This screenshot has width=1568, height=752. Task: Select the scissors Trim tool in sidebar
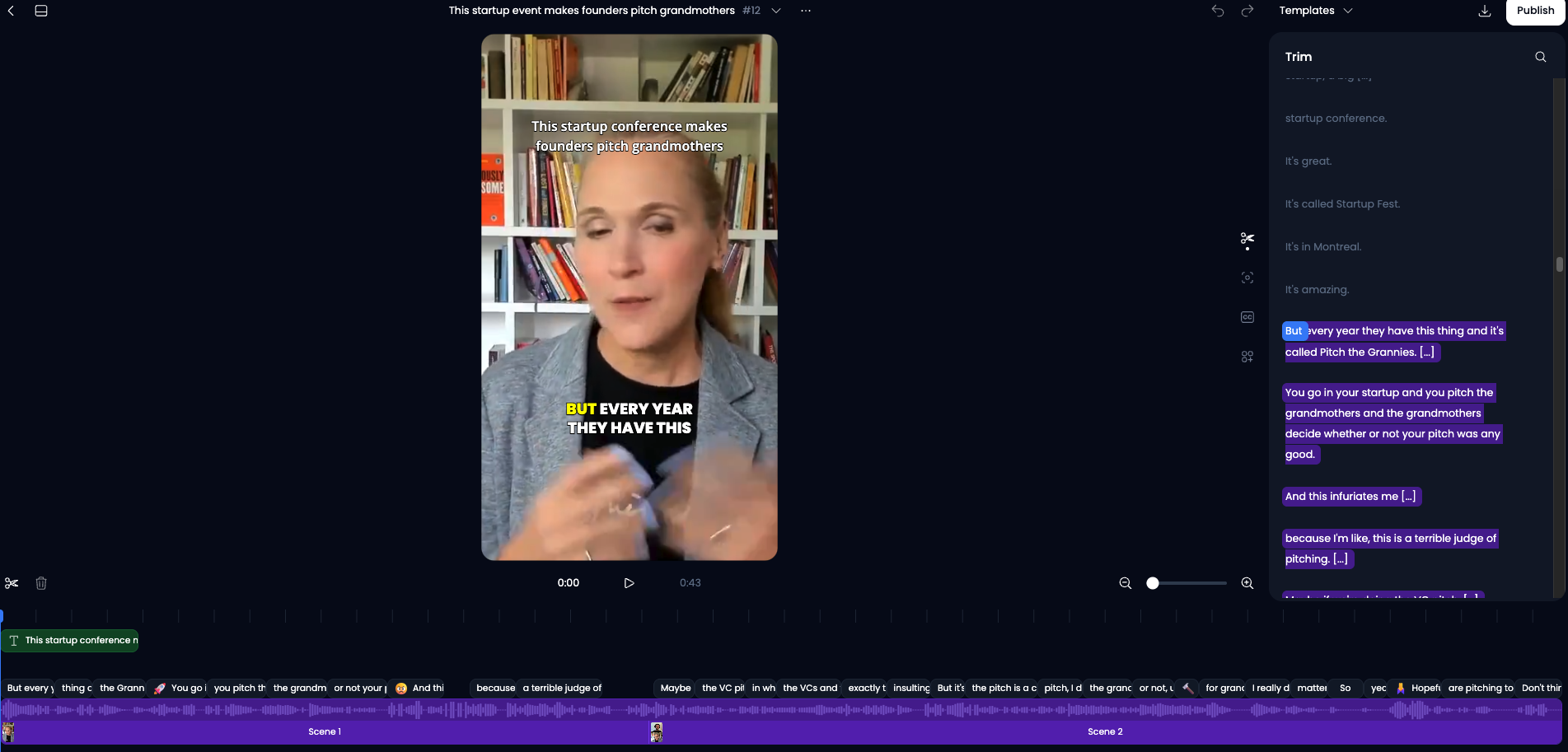click(1247, 240)
